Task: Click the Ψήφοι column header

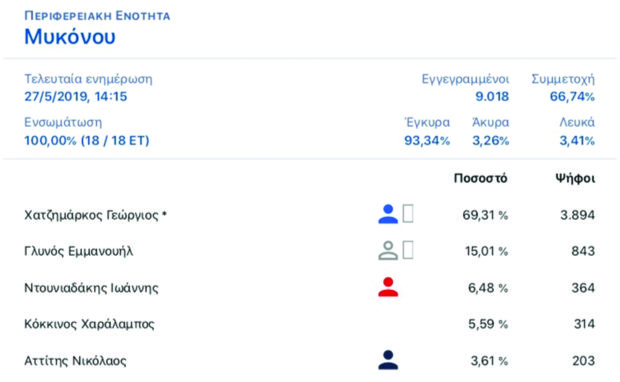Action: point(575,178)
